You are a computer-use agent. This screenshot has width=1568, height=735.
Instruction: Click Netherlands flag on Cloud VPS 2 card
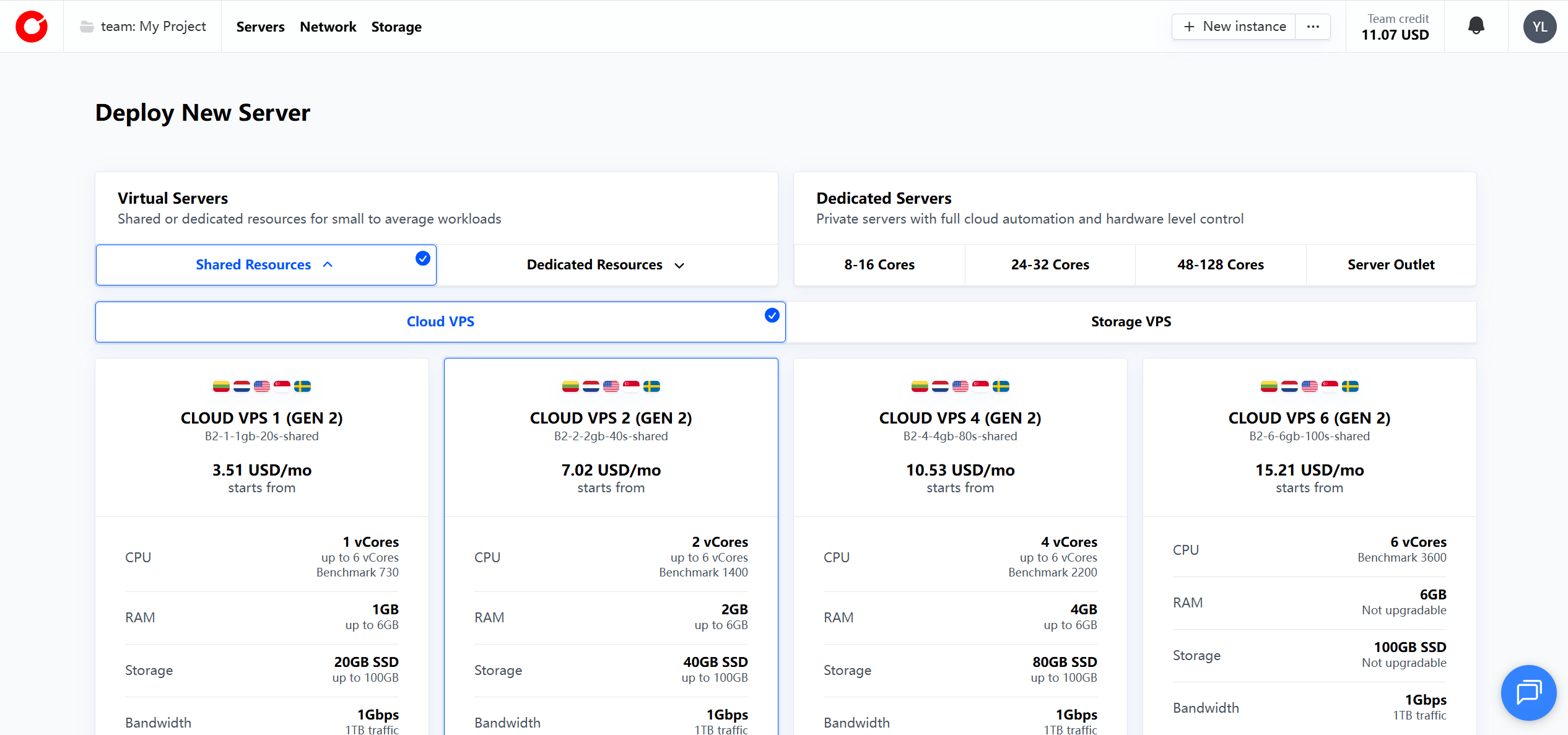[591, 386]
